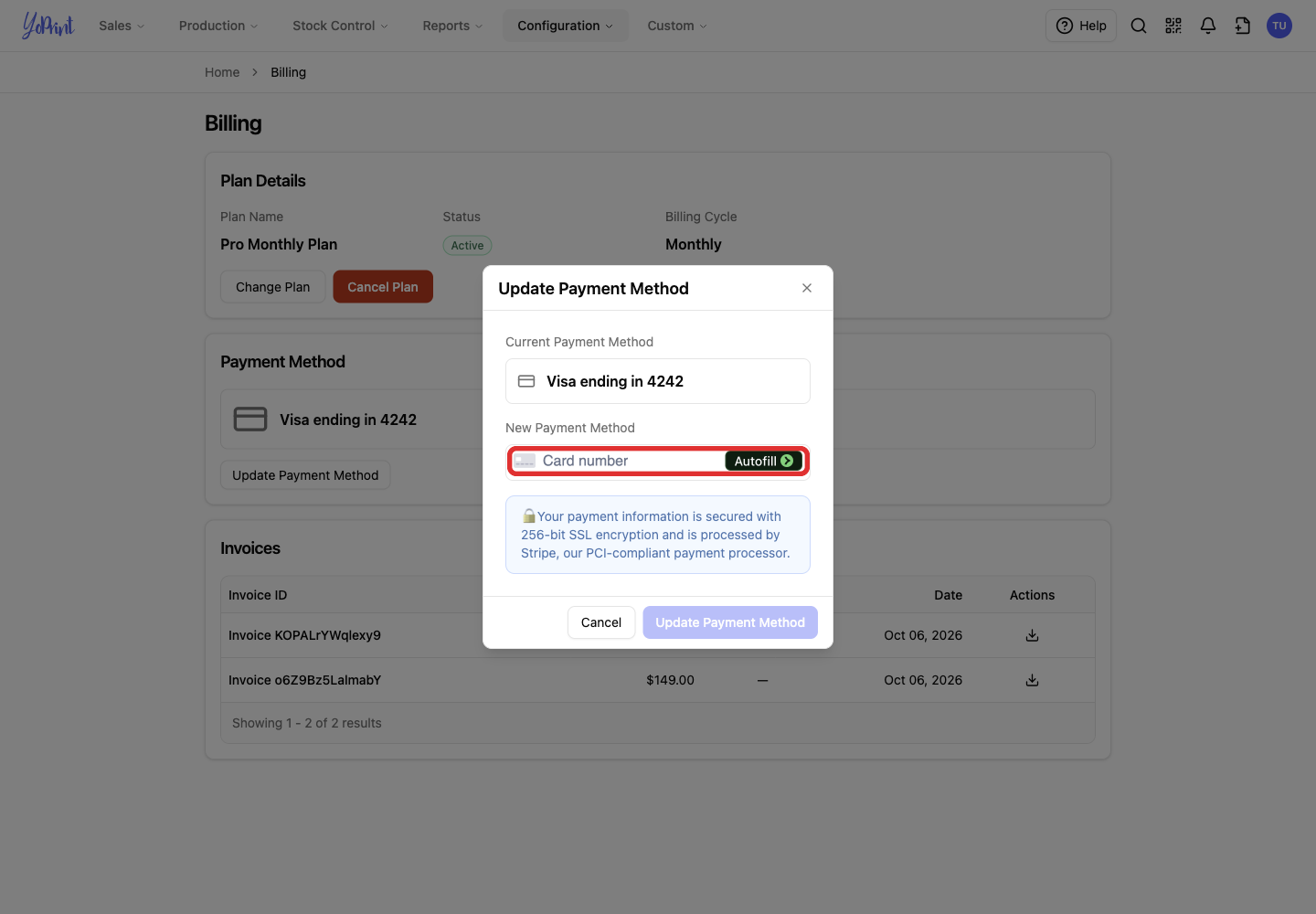Download invoice KOPALrYWqlexy9

click(x=1032, y=635)
